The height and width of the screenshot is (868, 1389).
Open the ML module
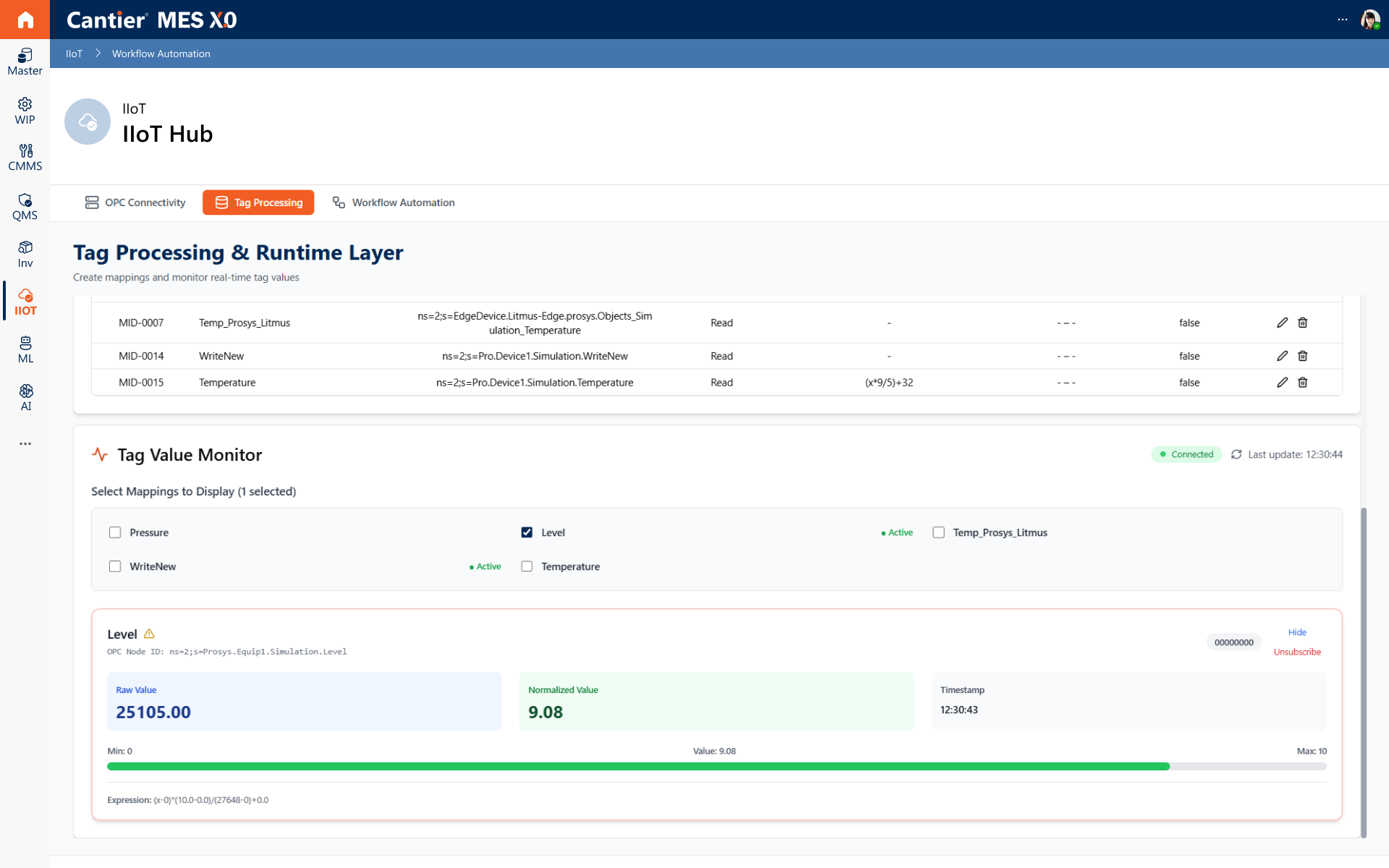(25, 350)
